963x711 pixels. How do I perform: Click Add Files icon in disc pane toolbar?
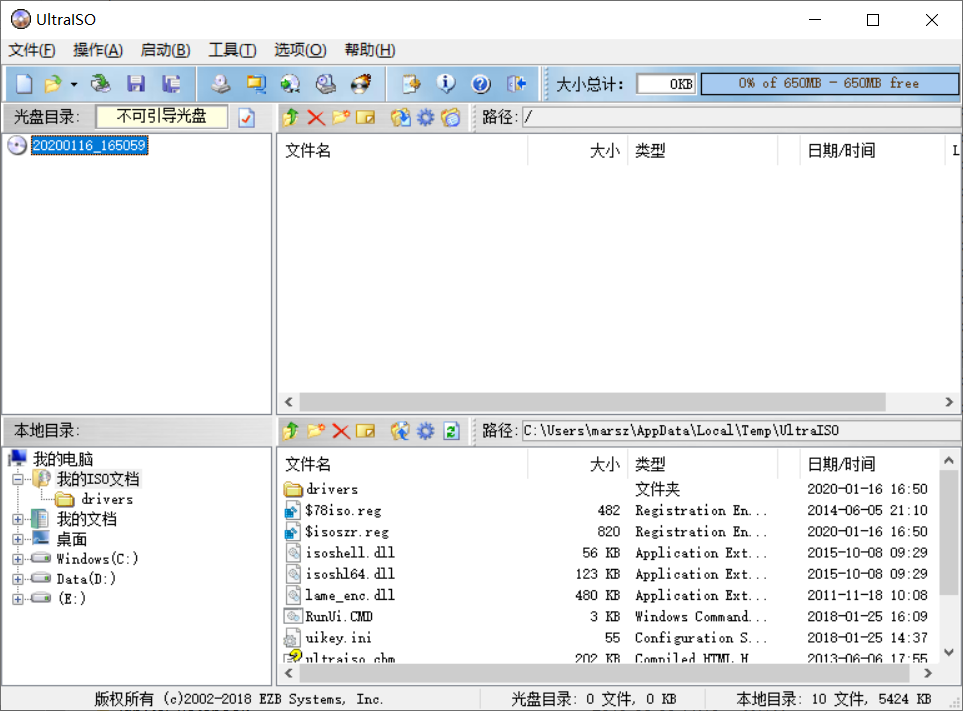400,117
